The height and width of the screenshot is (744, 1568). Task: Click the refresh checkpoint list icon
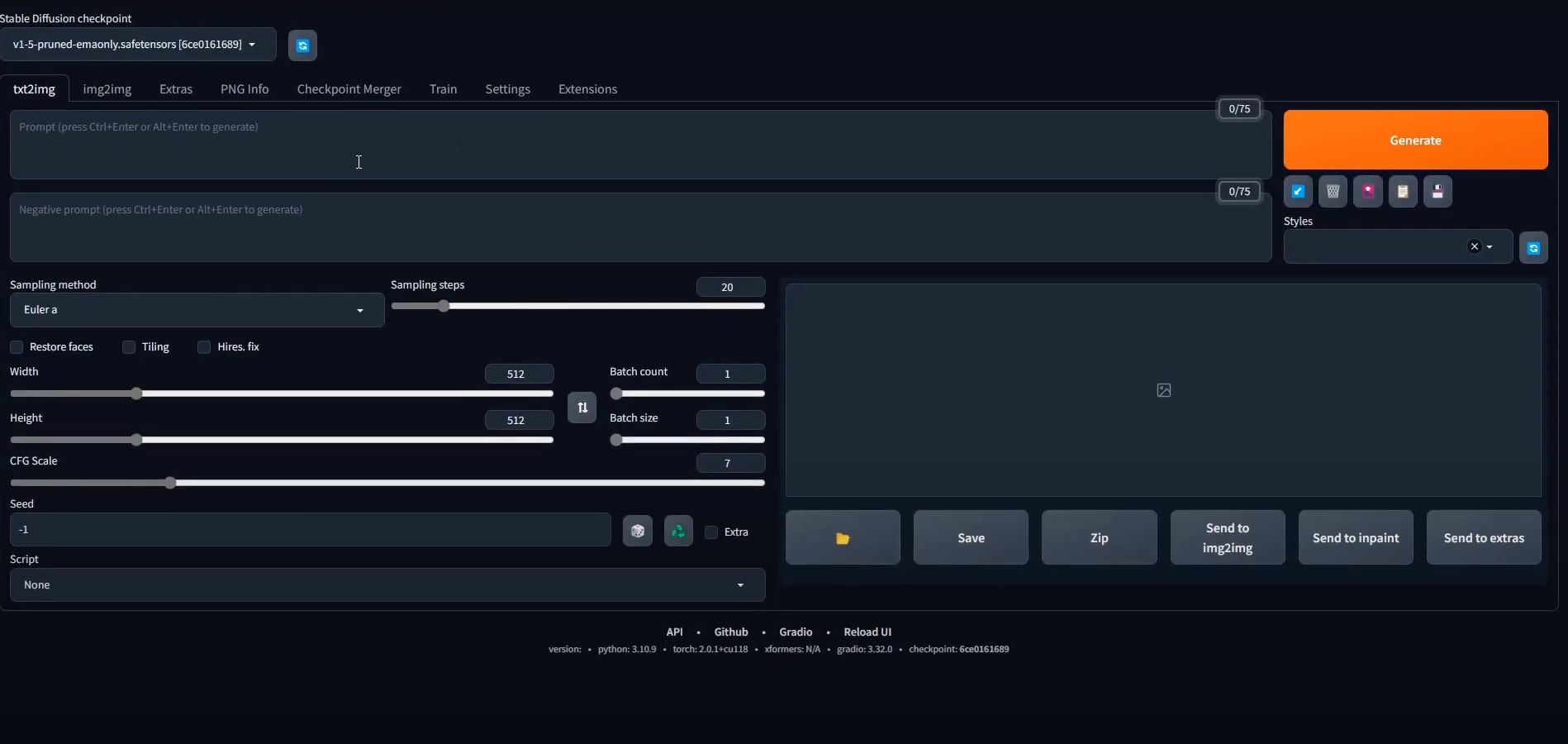tap(302, 45)
